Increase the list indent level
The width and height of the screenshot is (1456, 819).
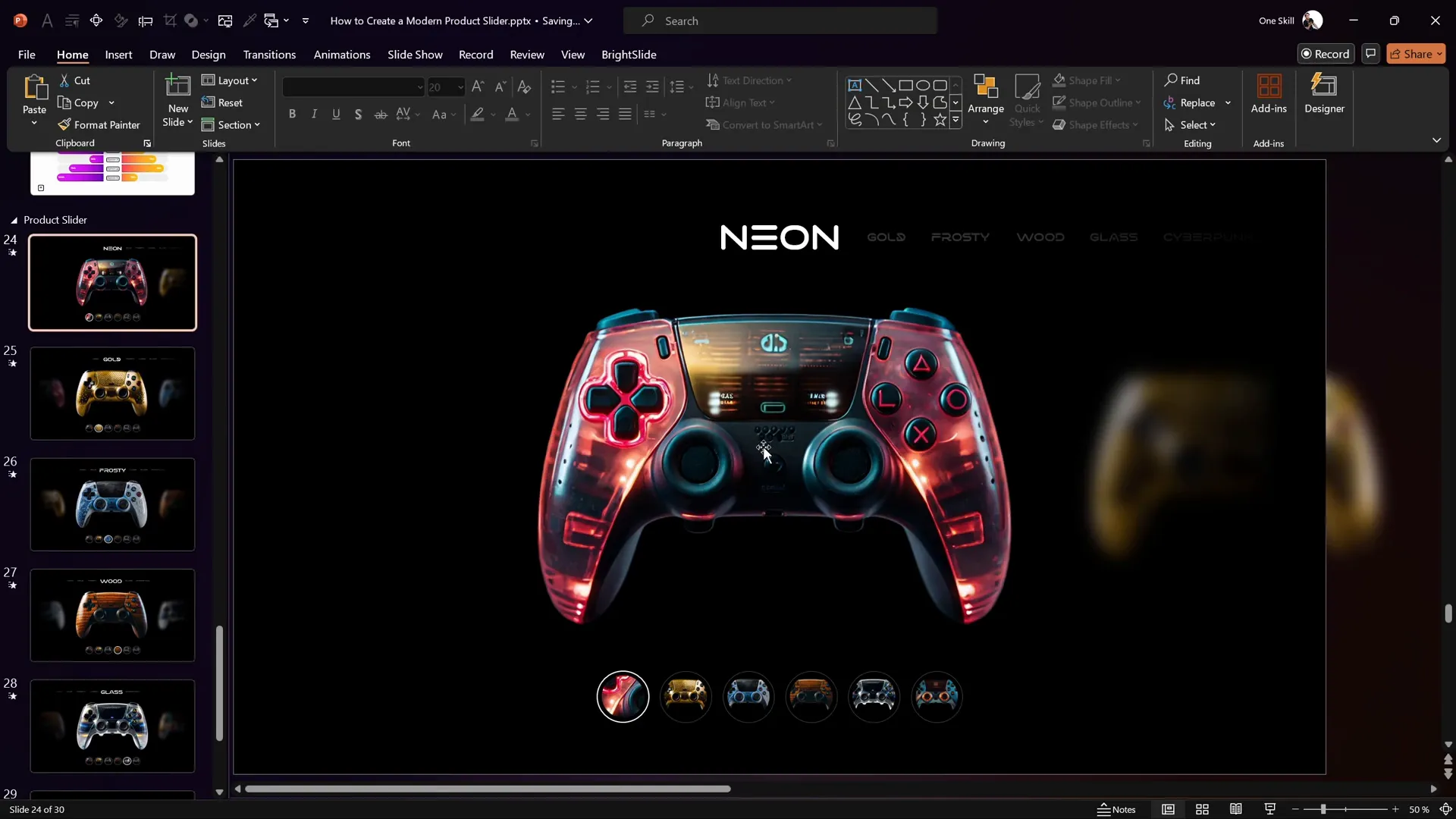tap(652, 87)
